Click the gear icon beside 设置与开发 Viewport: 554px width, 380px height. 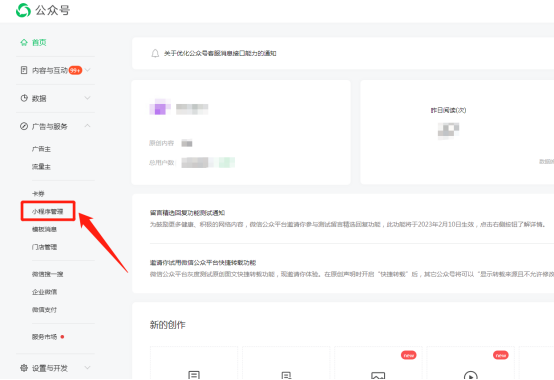pos(24,368)
